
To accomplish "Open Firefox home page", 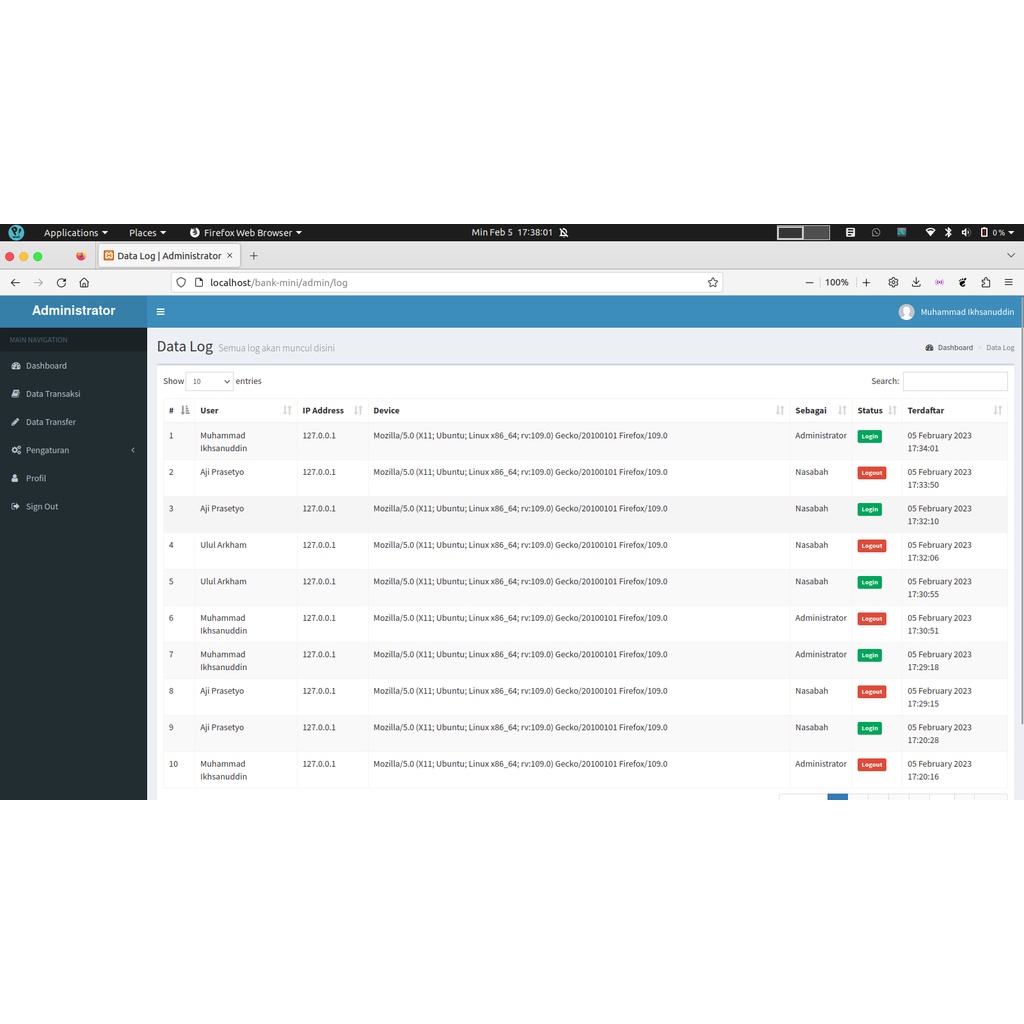I will 84,283.
